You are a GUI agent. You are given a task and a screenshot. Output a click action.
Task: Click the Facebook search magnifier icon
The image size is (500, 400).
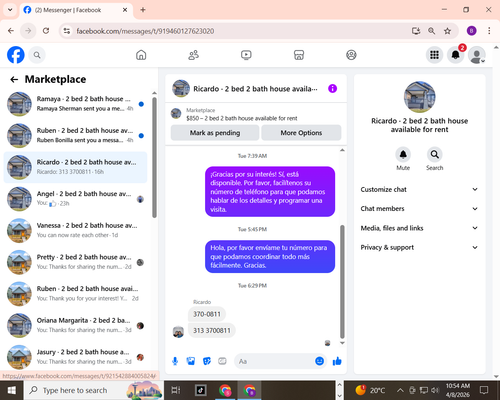tap(37, 55)
